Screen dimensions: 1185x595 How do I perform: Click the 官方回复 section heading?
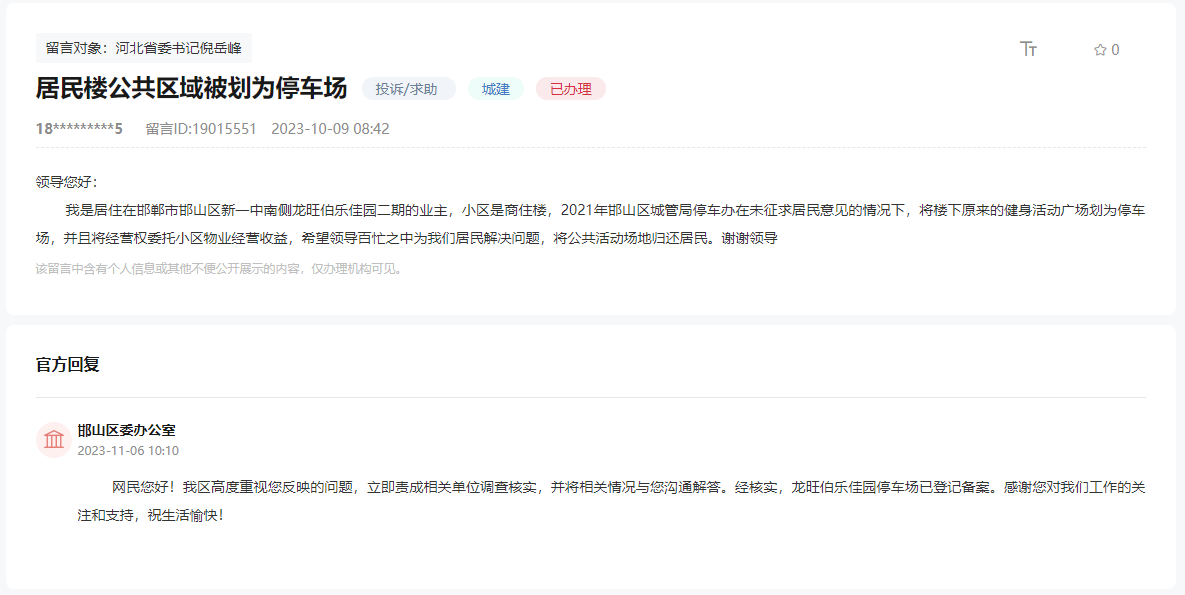pos(68,364)
